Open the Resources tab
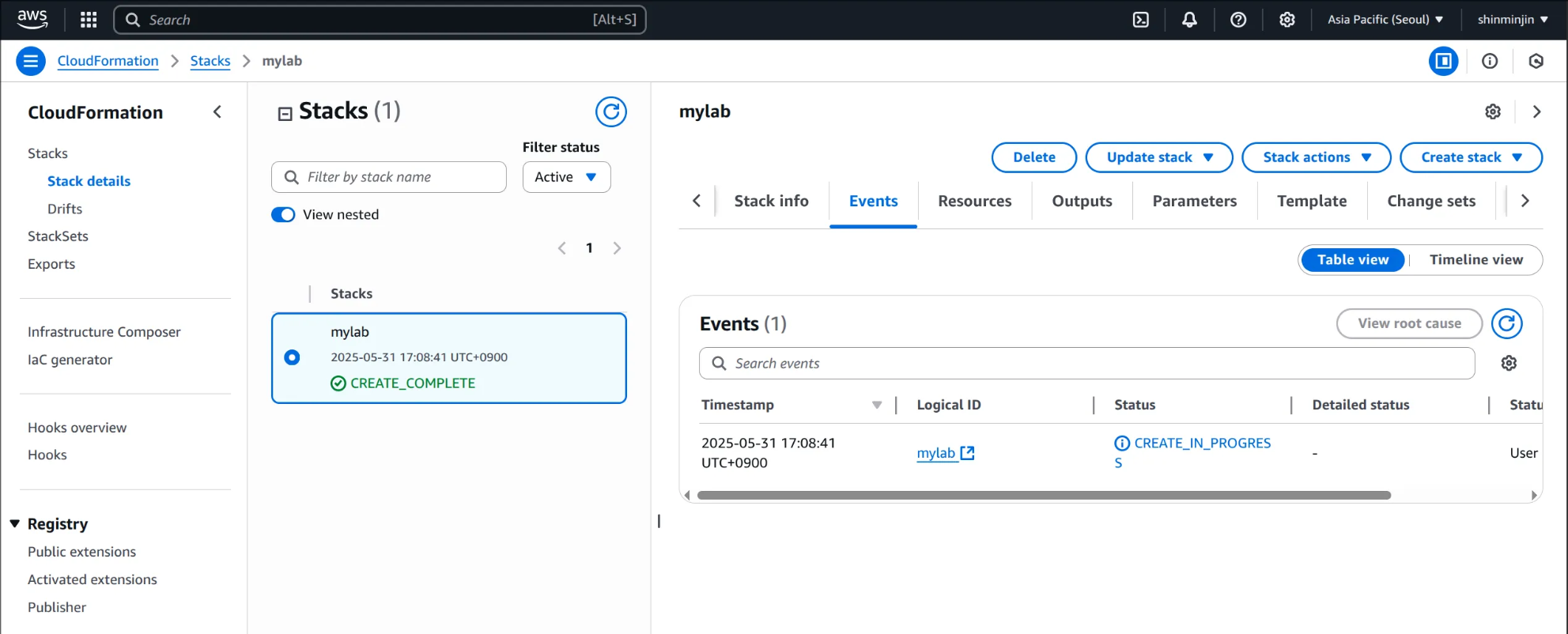 [974, 201]
